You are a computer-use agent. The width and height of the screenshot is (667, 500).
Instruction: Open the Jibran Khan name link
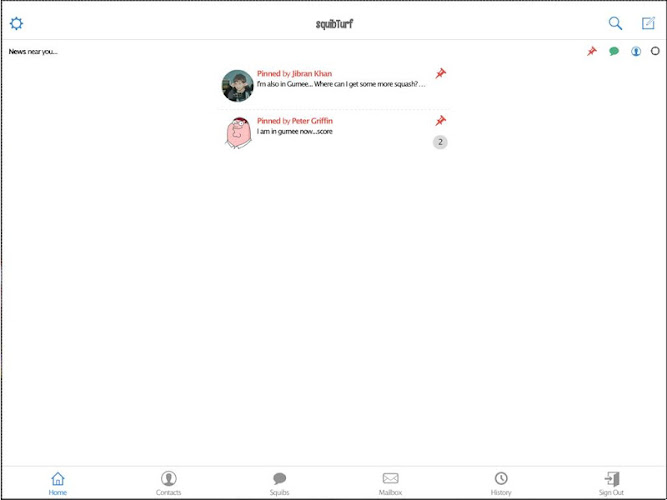pyautogui.click(x=312, y=74)
